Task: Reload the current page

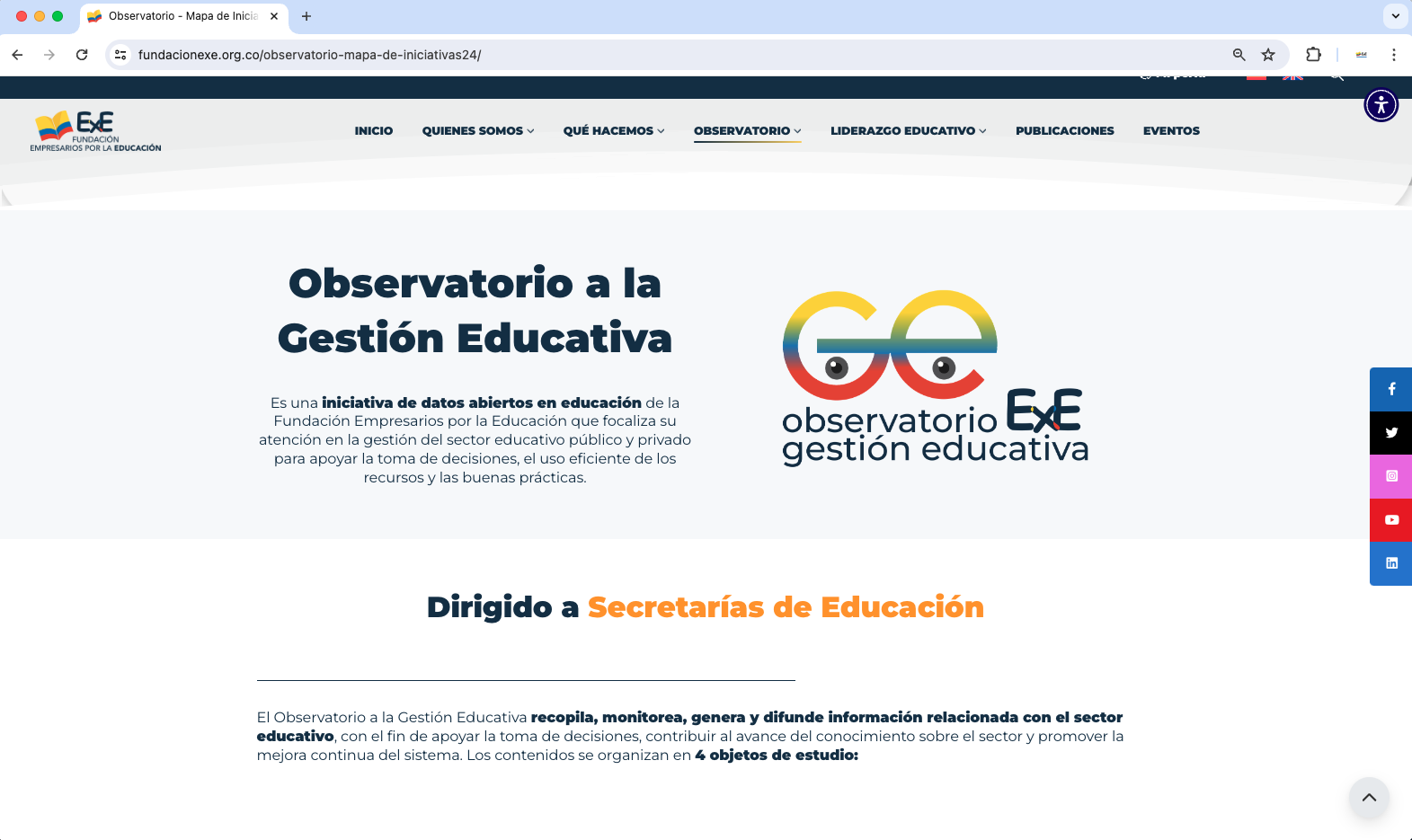Action: click(82, 55)
